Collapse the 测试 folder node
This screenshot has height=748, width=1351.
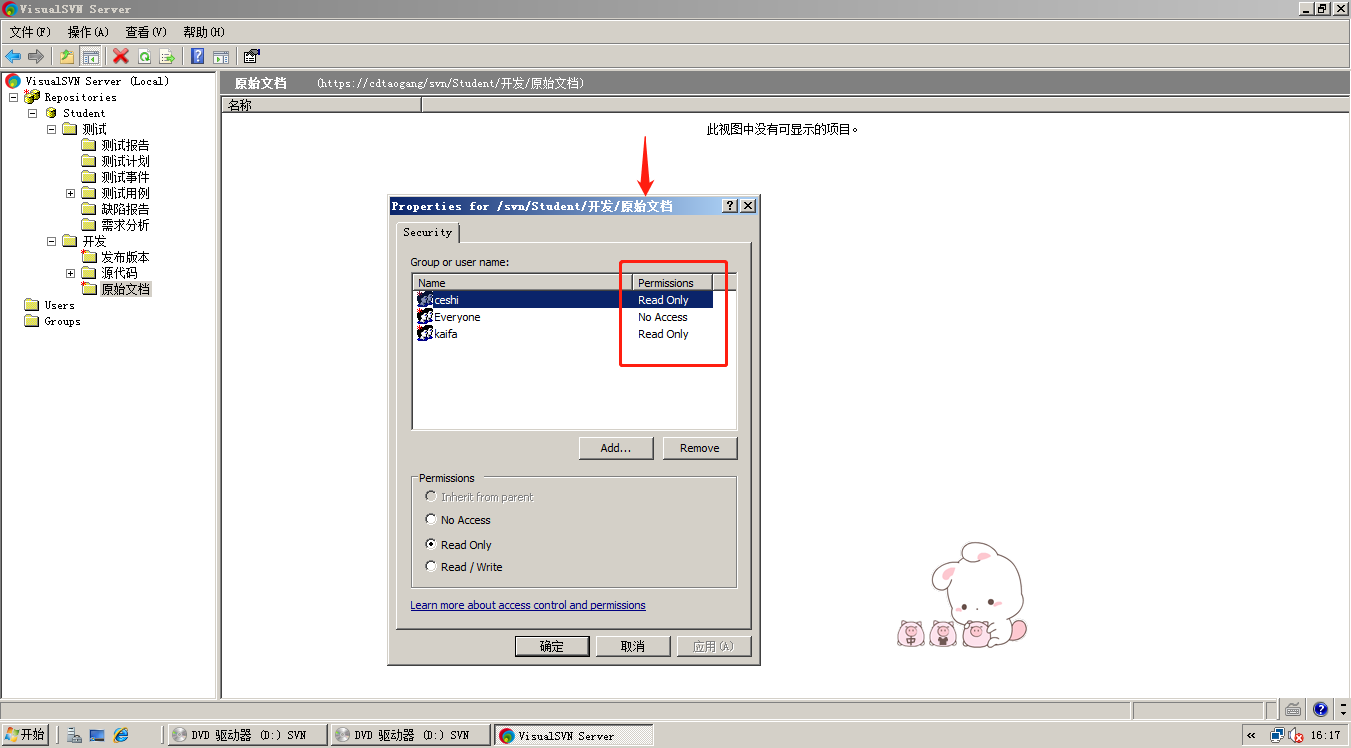[x=51, y=129]
